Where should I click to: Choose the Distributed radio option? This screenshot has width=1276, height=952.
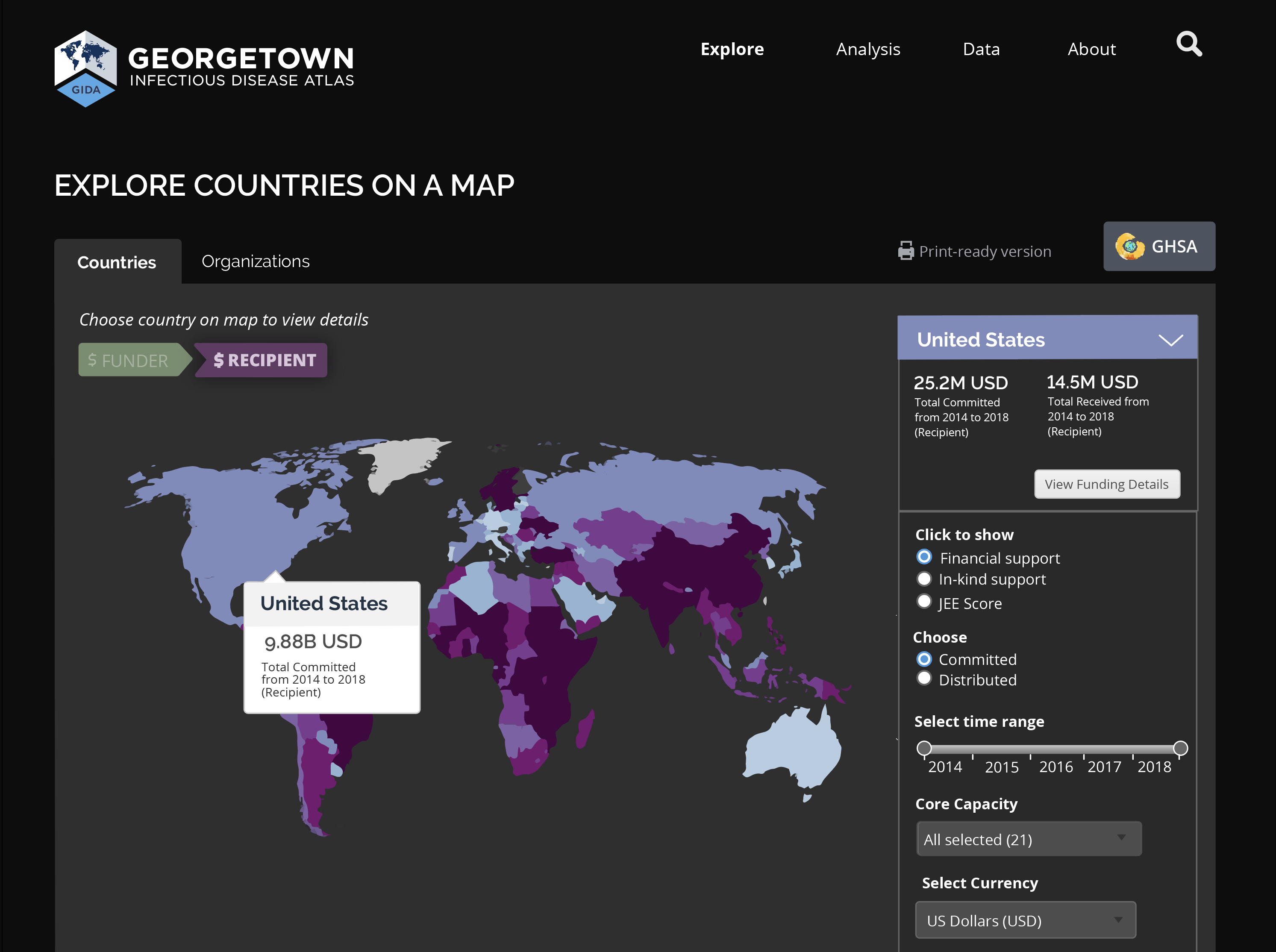tap(924, 678)
